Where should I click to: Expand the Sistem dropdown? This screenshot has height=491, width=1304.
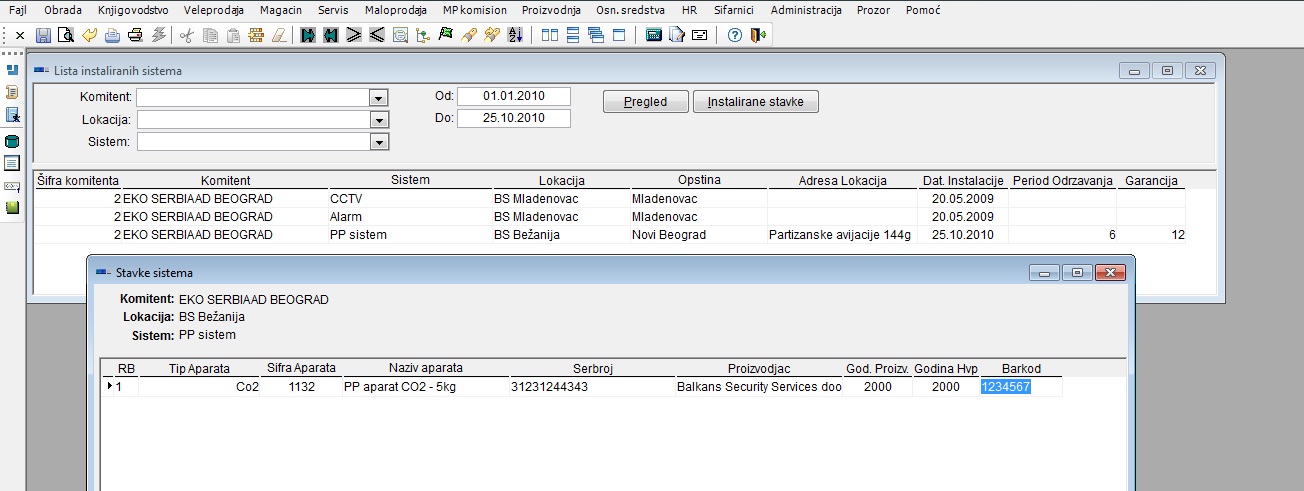coord(378,142)
